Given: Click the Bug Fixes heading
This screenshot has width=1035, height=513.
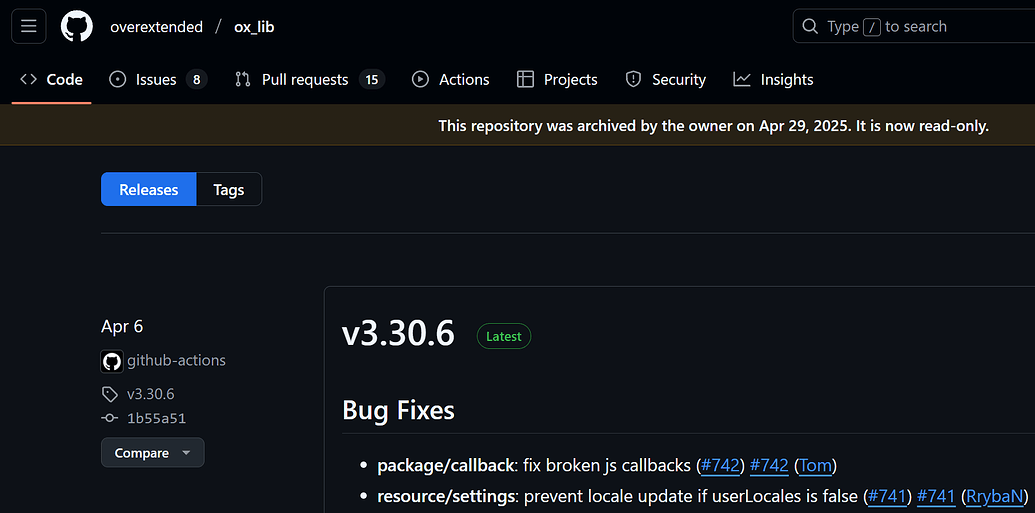Looking at the screenshot, I should click(399, 410).
